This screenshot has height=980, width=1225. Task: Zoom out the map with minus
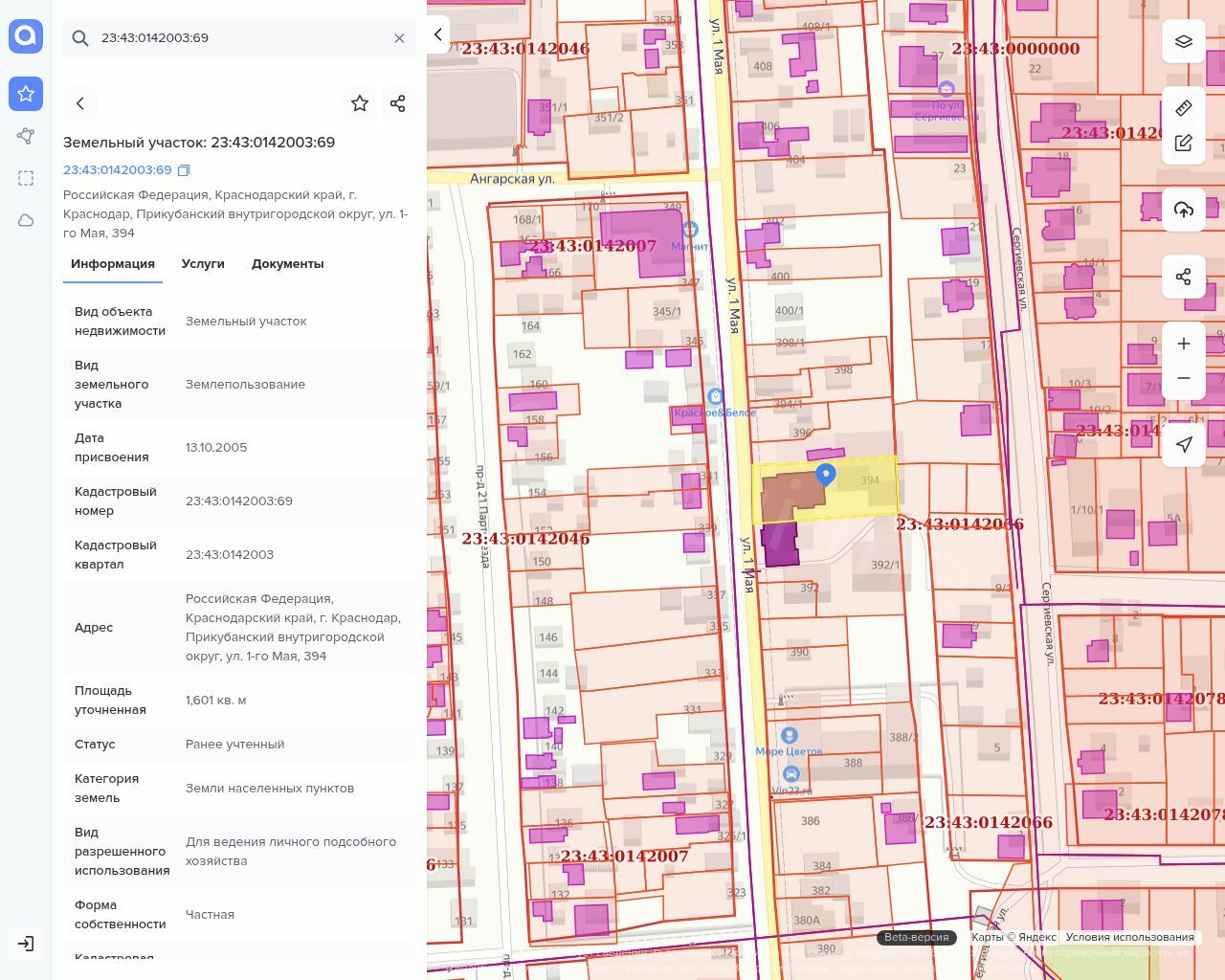point(1184,378)
